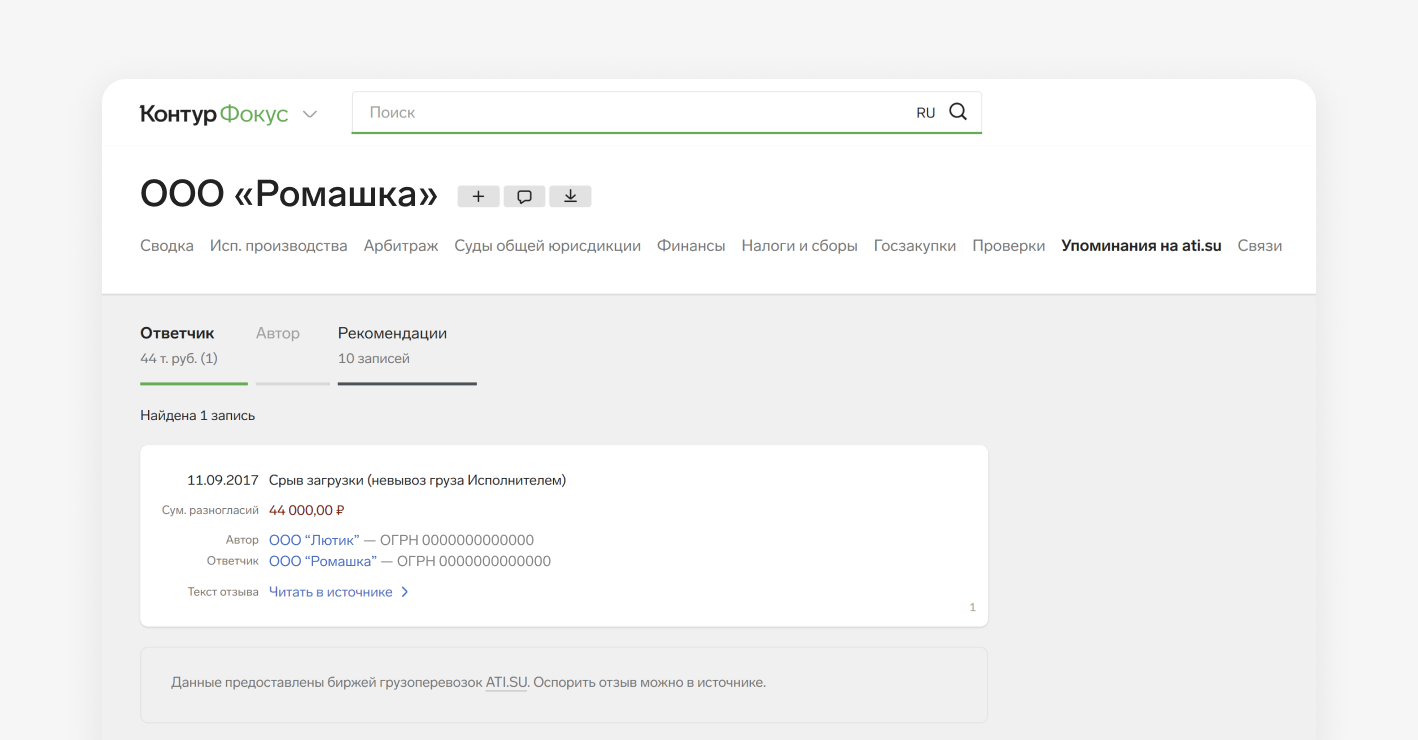The width and height of the screenshot is (1418, 740).
Task: Go to Исп. производства section
Action: point(278,246)
